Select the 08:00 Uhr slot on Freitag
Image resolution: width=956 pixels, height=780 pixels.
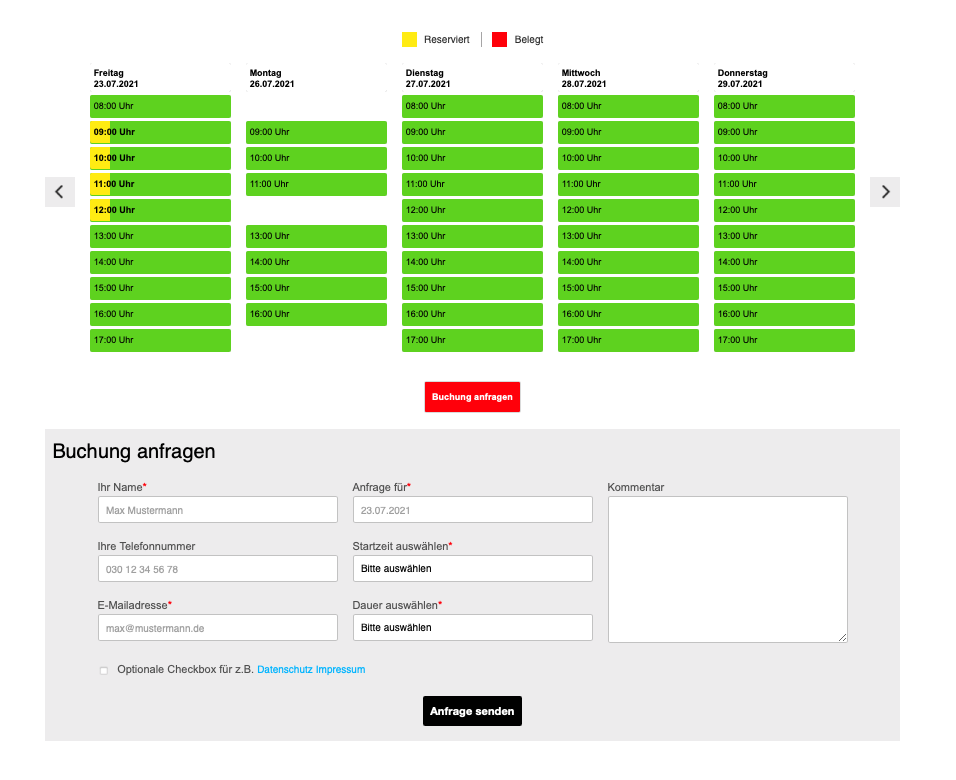160,106
